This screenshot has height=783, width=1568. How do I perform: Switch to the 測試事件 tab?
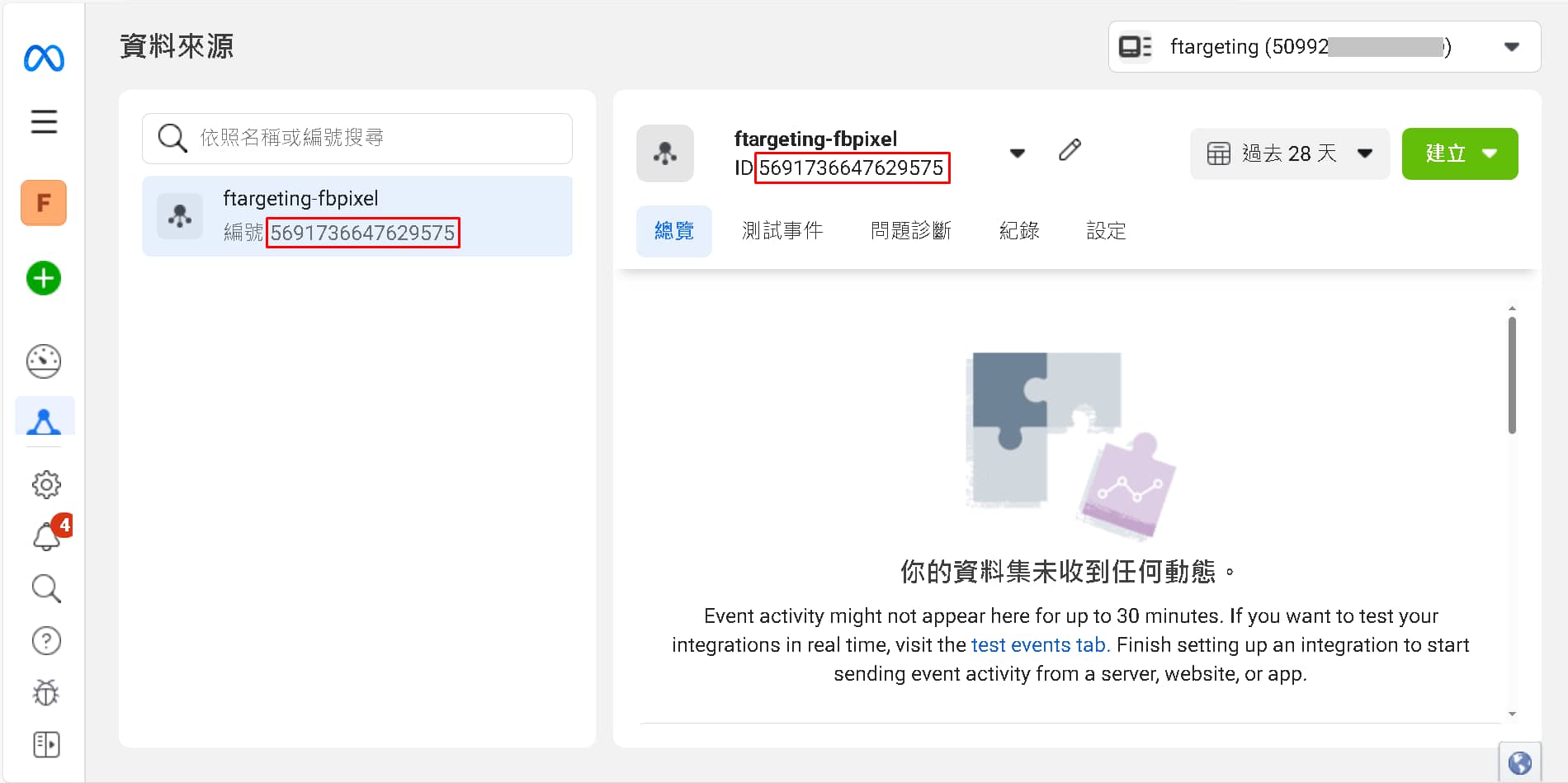[782, 231]
